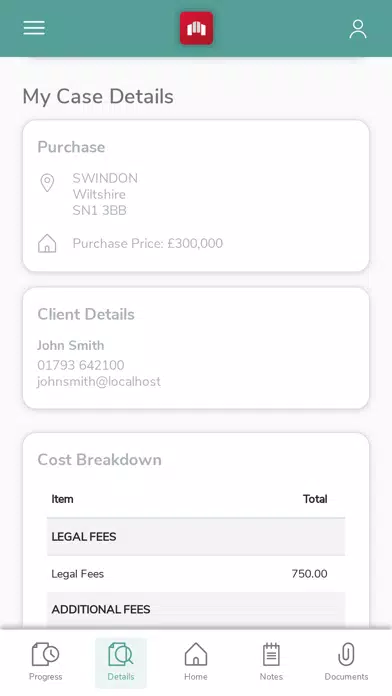Tap the Legal Fees 750.00 row
This screenshot has width=392, height=696.
(196, 573)
